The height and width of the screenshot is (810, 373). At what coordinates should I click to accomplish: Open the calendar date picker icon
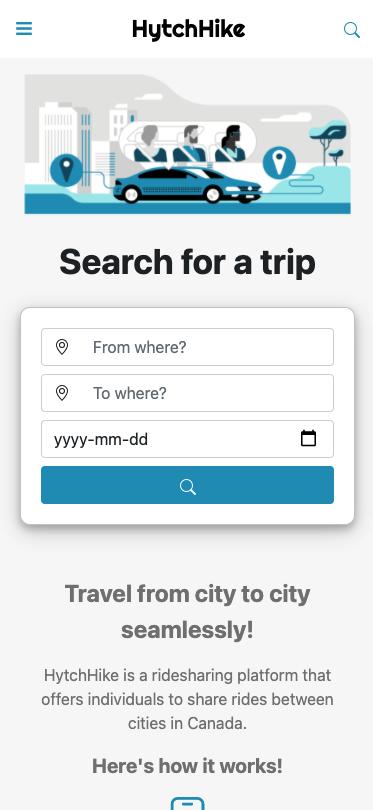308,439
